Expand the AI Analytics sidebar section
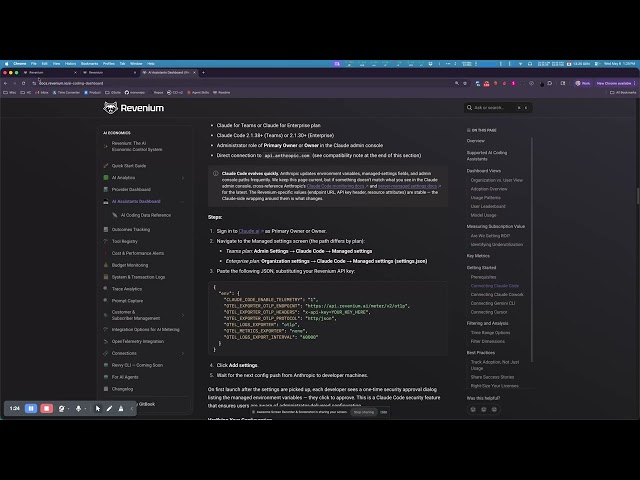 183,178
